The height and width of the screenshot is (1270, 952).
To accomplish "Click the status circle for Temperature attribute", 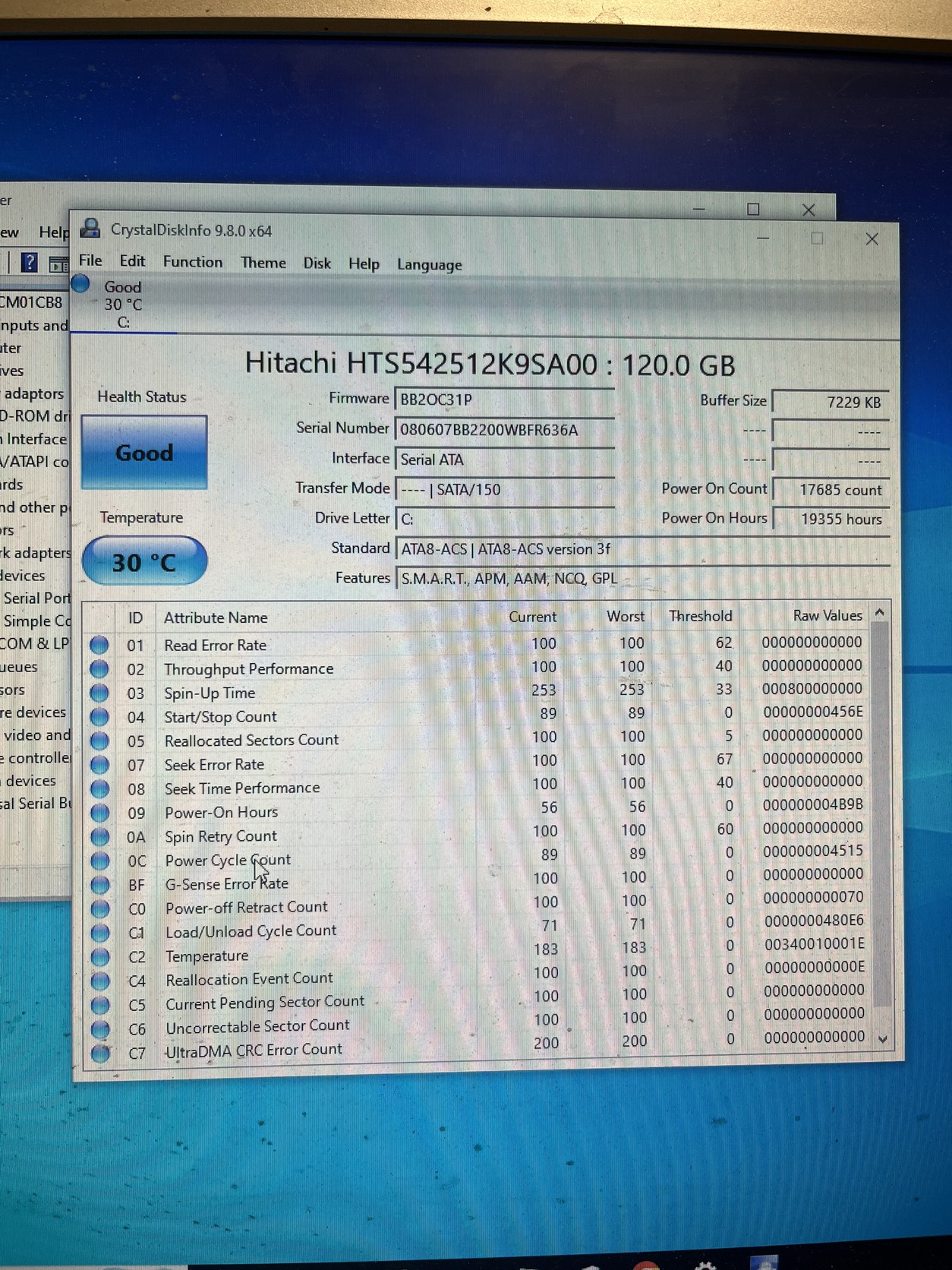I will click(100, 957).
